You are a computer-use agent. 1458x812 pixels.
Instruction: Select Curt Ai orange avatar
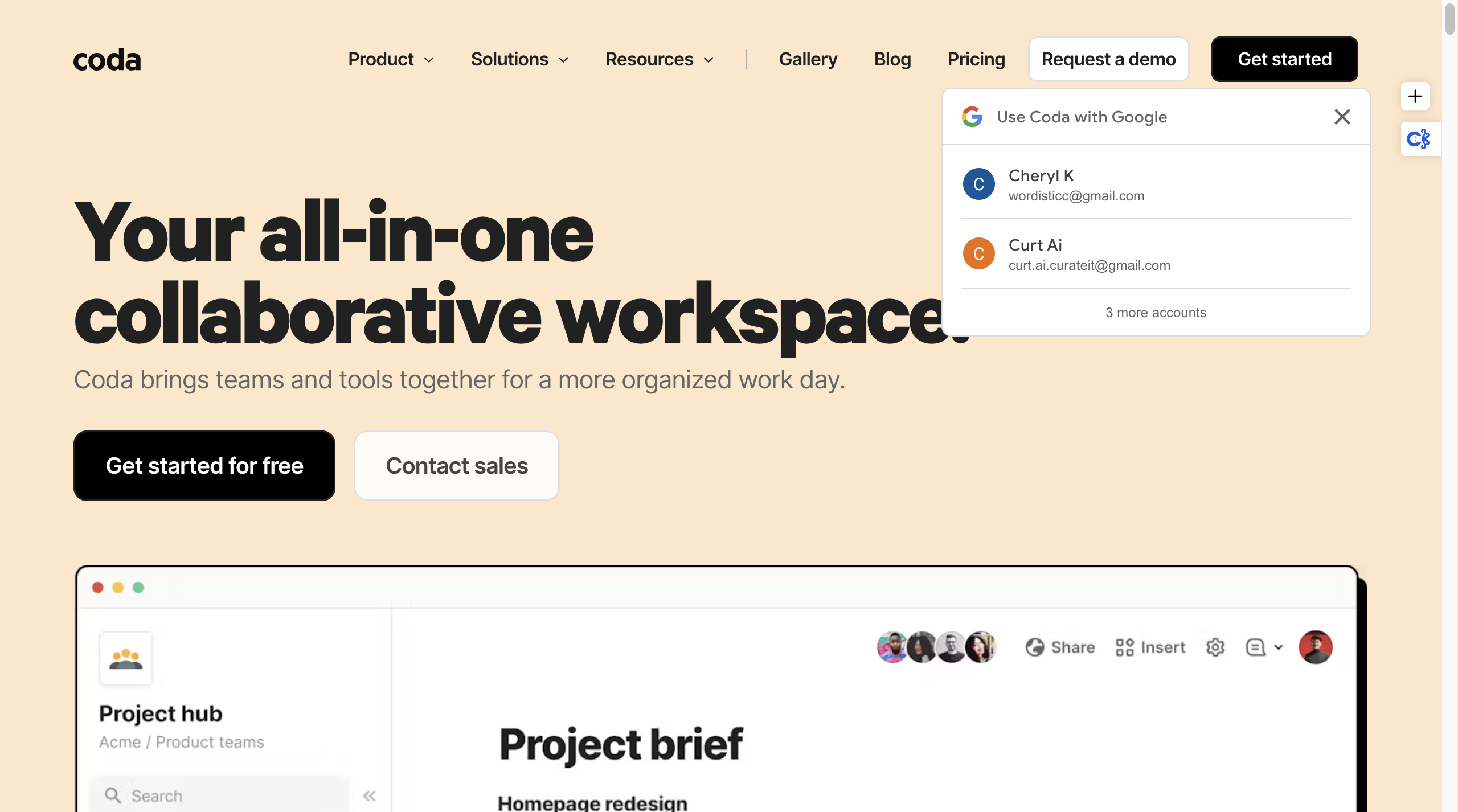point(978,253)
